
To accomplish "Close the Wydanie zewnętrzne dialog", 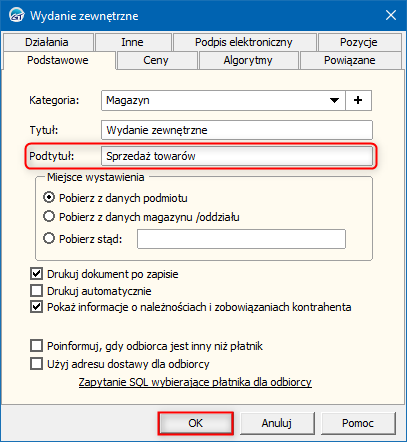I will pyautogui.click(x=391, y=15).
